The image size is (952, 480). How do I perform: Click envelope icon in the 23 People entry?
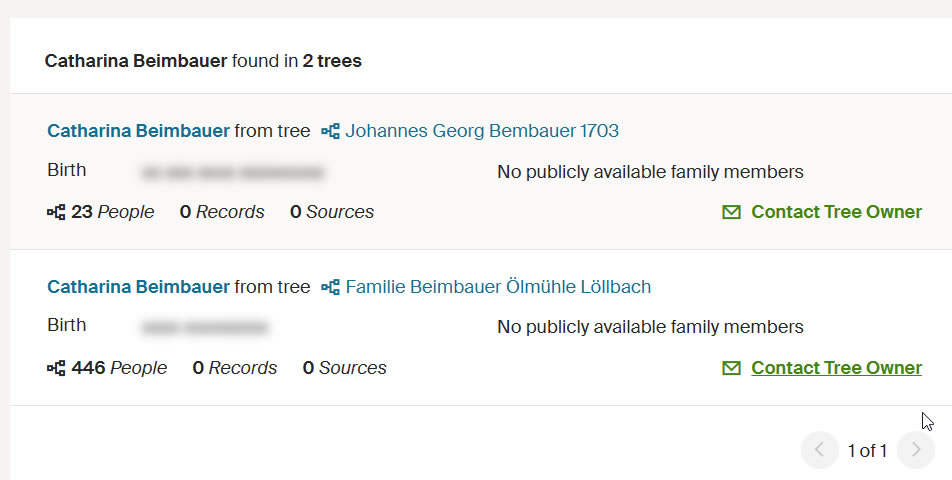tap(732, 212)
